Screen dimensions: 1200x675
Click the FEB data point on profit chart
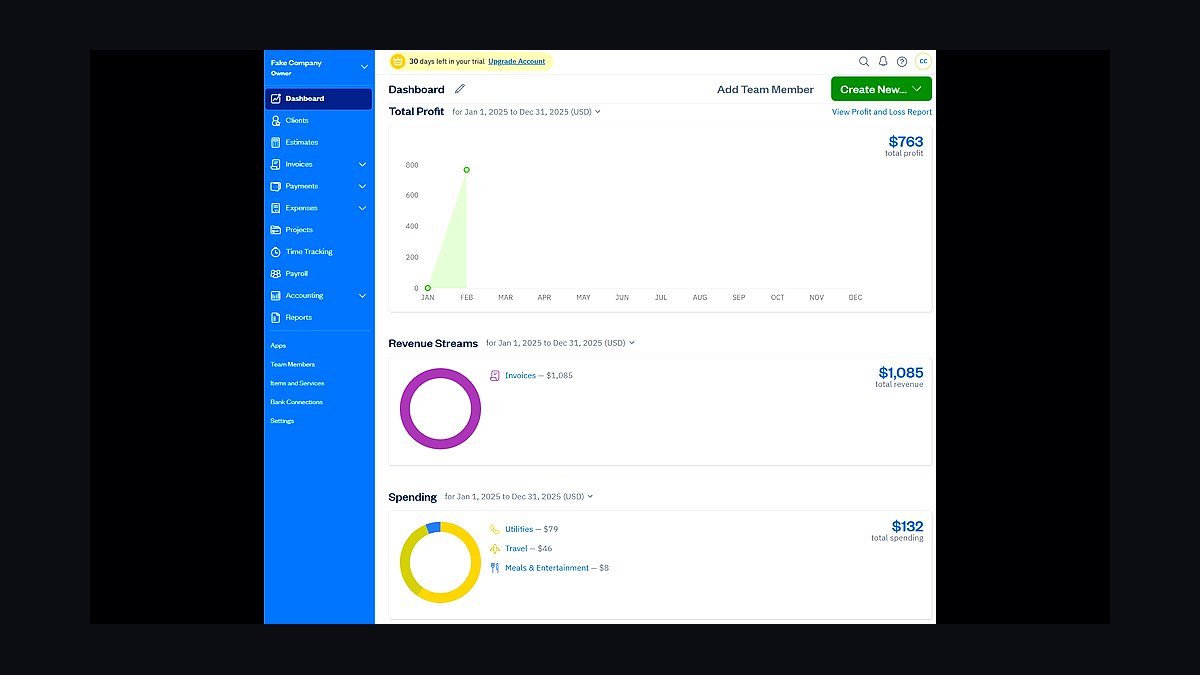tap(466, 170)
